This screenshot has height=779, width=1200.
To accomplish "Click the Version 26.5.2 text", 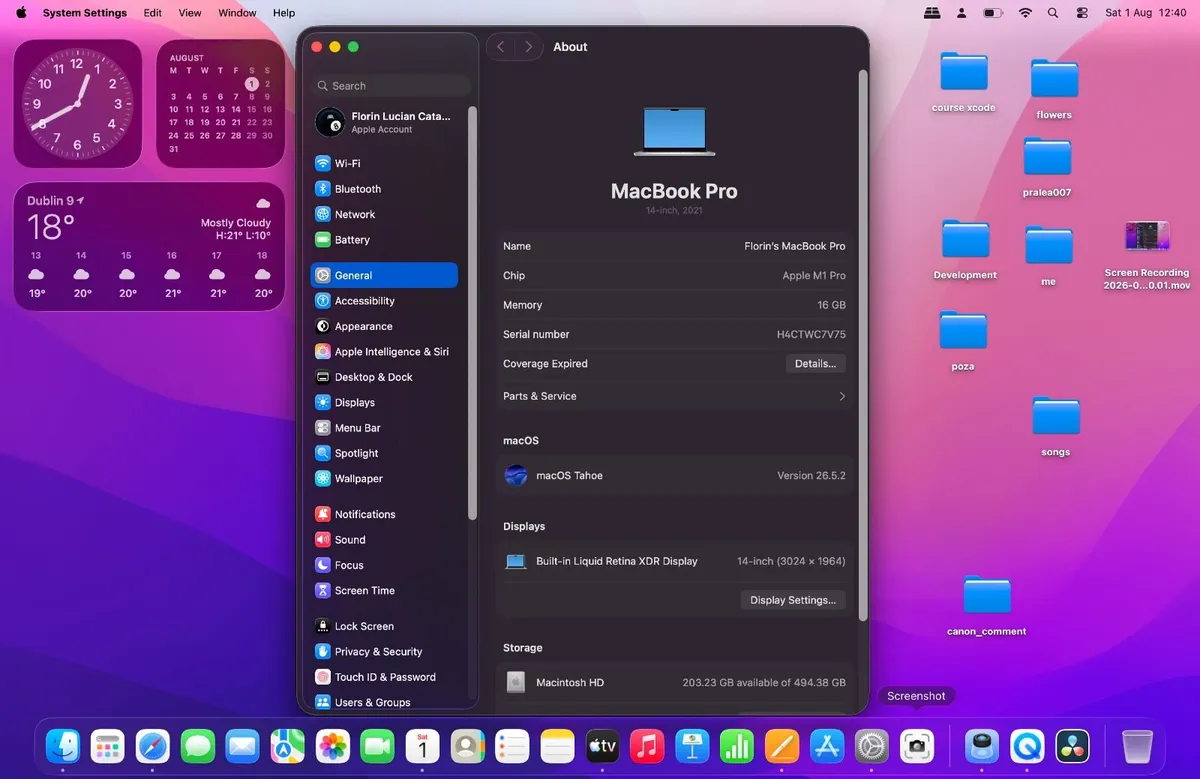I will [x=811, y=476].
